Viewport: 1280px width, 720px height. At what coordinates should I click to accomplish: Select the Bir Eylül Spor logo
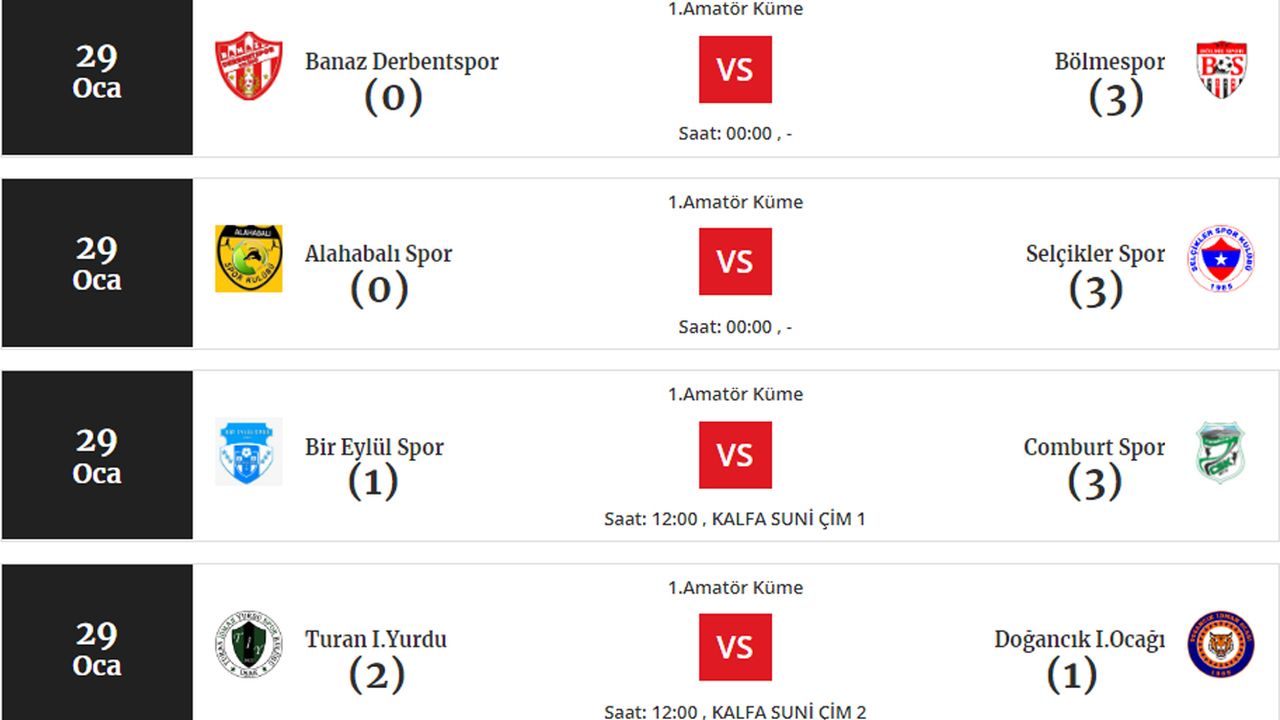248,451
